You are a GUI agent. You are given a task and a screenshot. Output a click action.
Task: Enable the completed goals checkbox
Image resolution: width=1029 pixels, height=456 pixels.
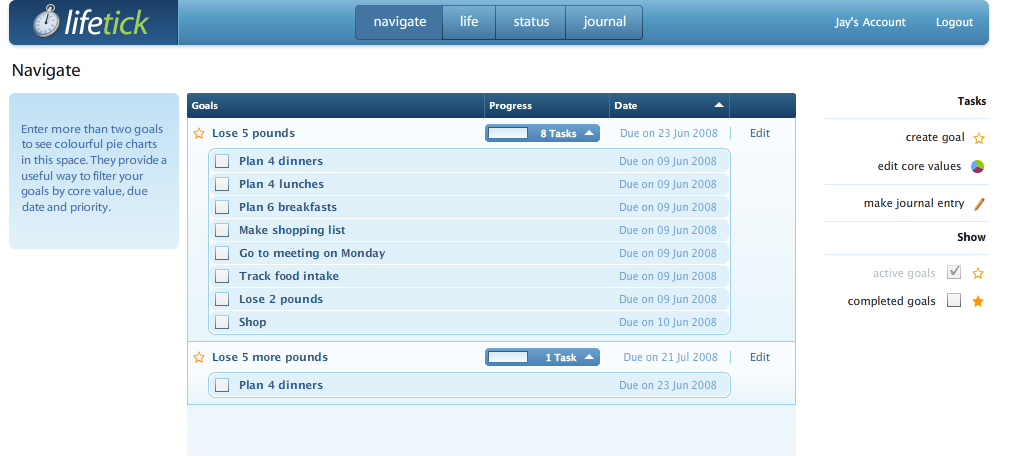pyautogui.click(x=954, y=301)
